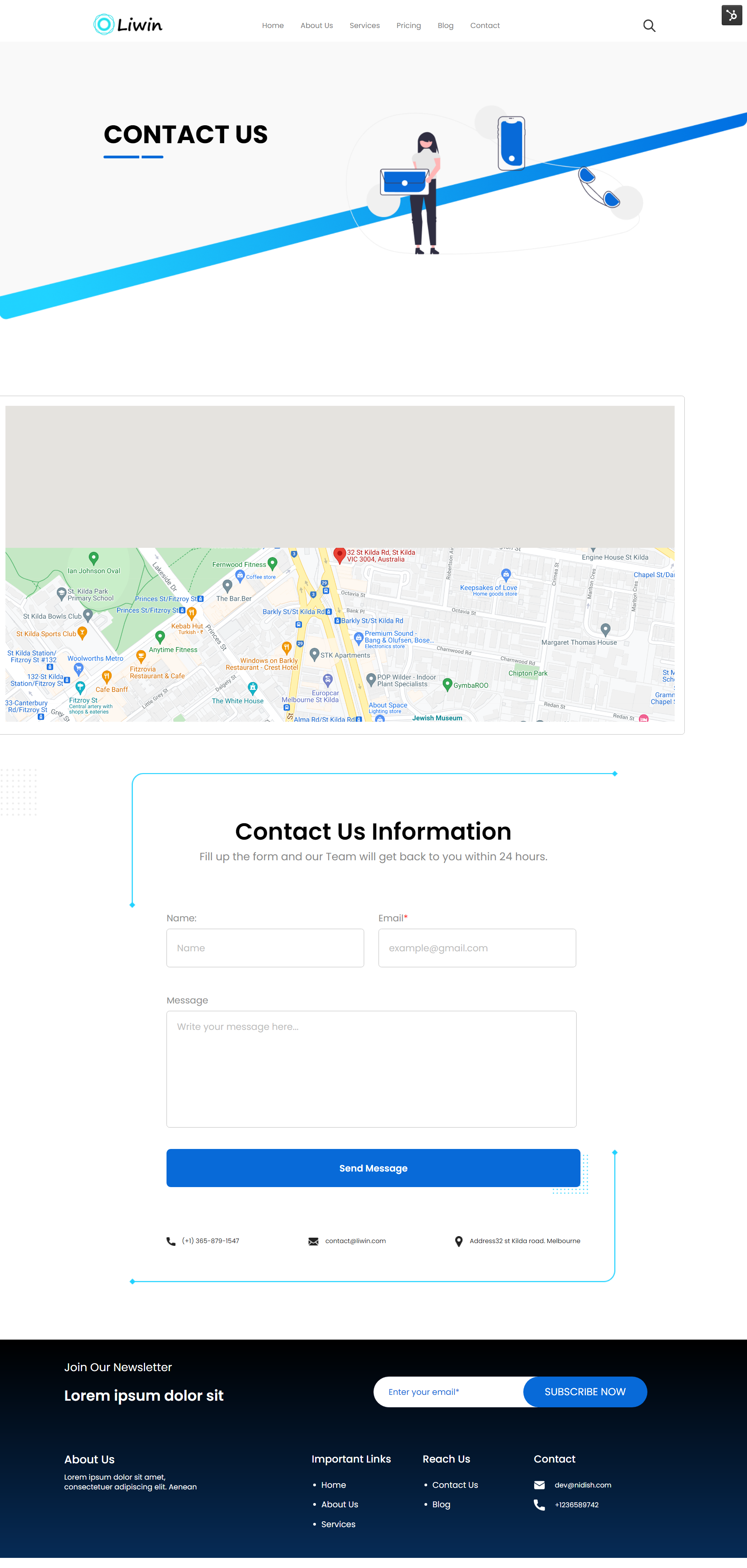Click the GymbaROO marker on the map
This screenshot has height=1568, width=747.
(x=447, y=684)
